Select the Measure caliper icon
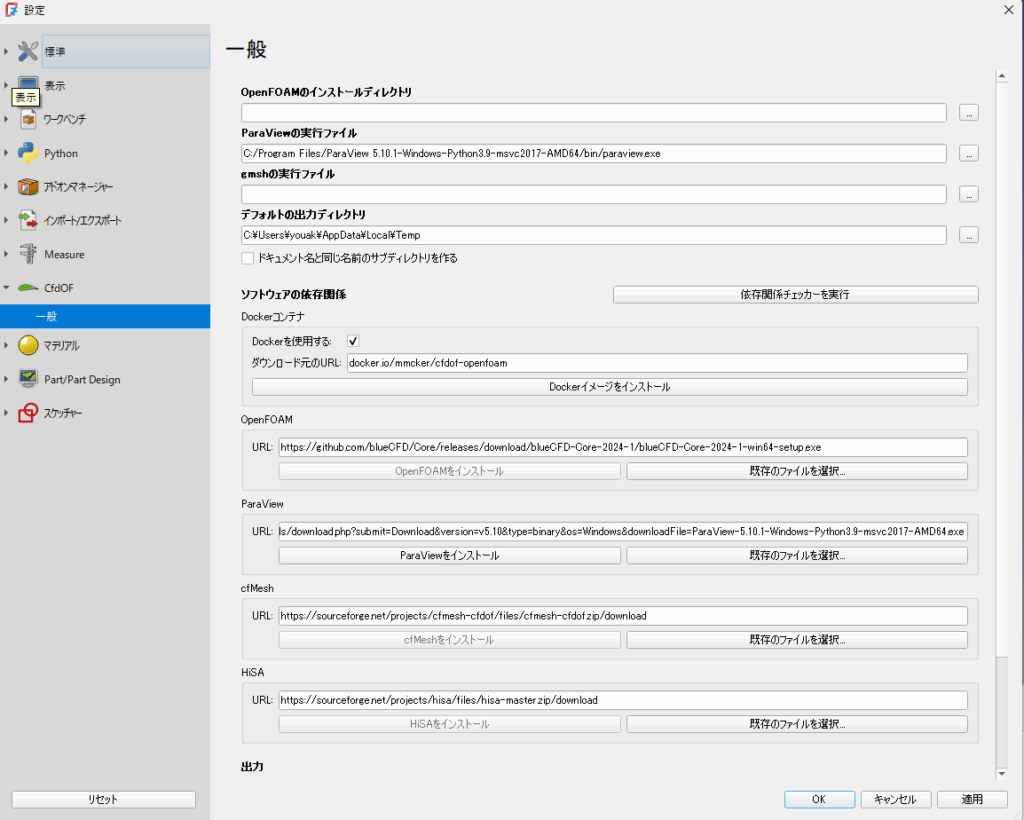Screen dimensions: 1024x820 28,254
